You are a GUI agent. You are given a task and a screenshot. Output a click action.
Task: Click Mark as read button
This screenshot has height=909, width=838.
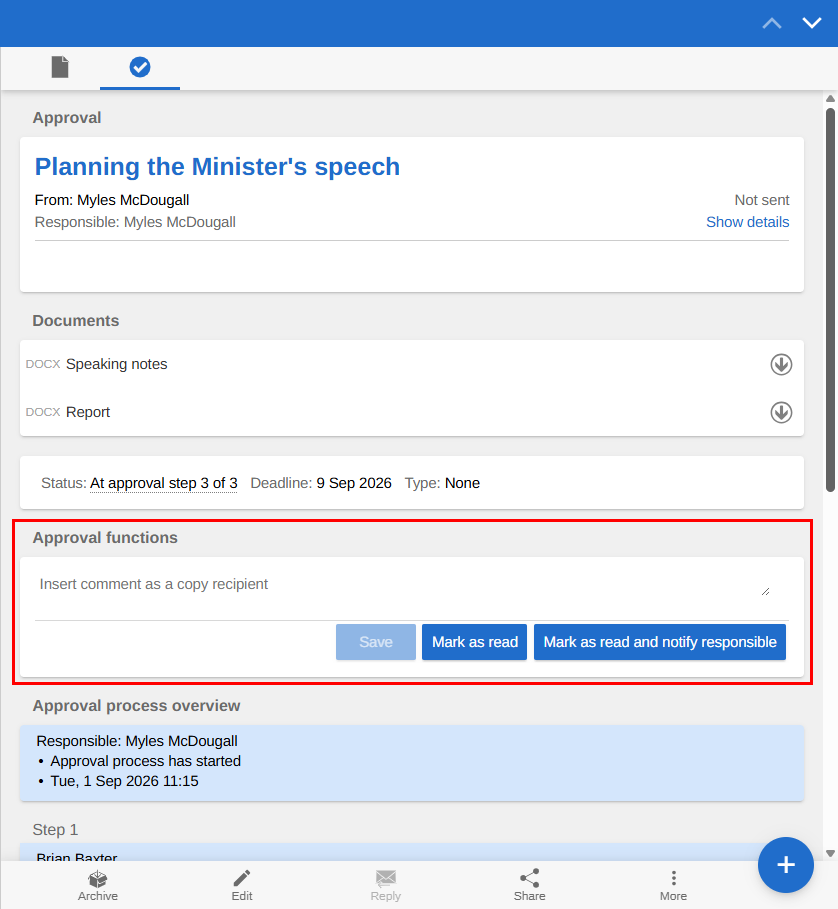(x=475, y=642)
